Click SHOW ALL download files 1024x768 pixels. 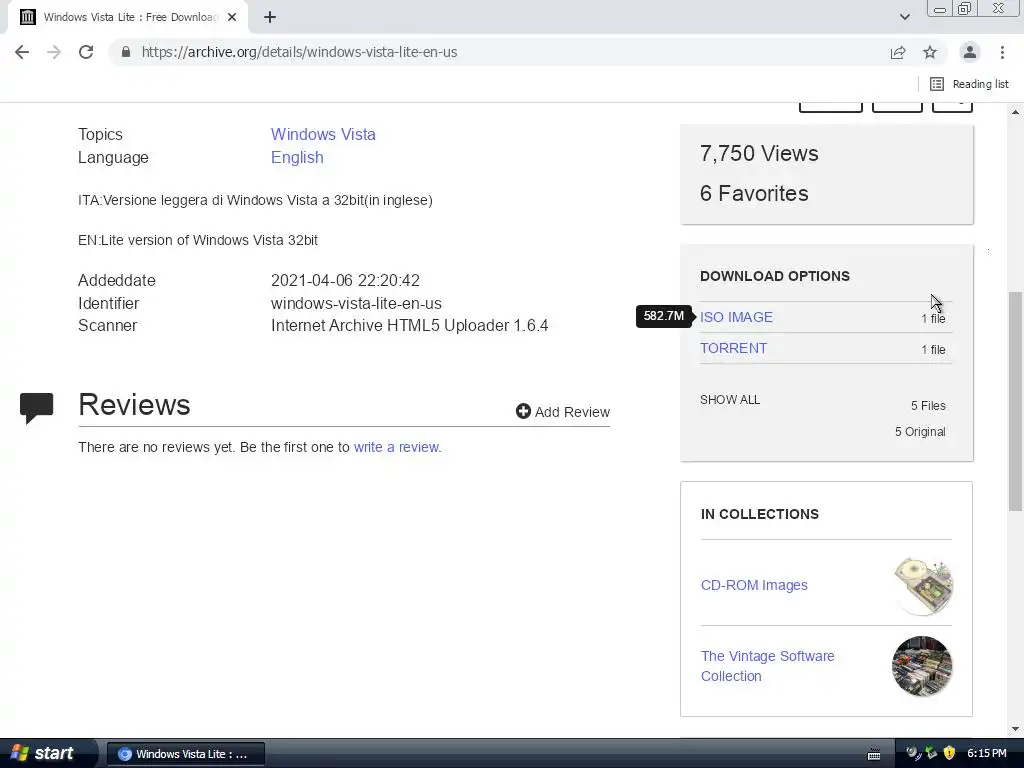tap(729, 400)
